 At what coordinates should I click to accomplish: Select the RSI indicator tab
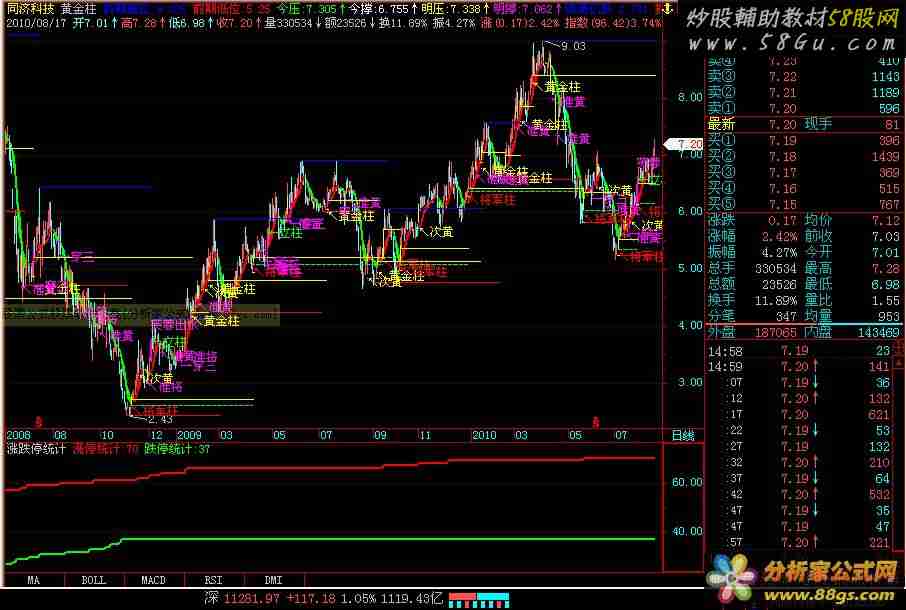tap(213, 580)
